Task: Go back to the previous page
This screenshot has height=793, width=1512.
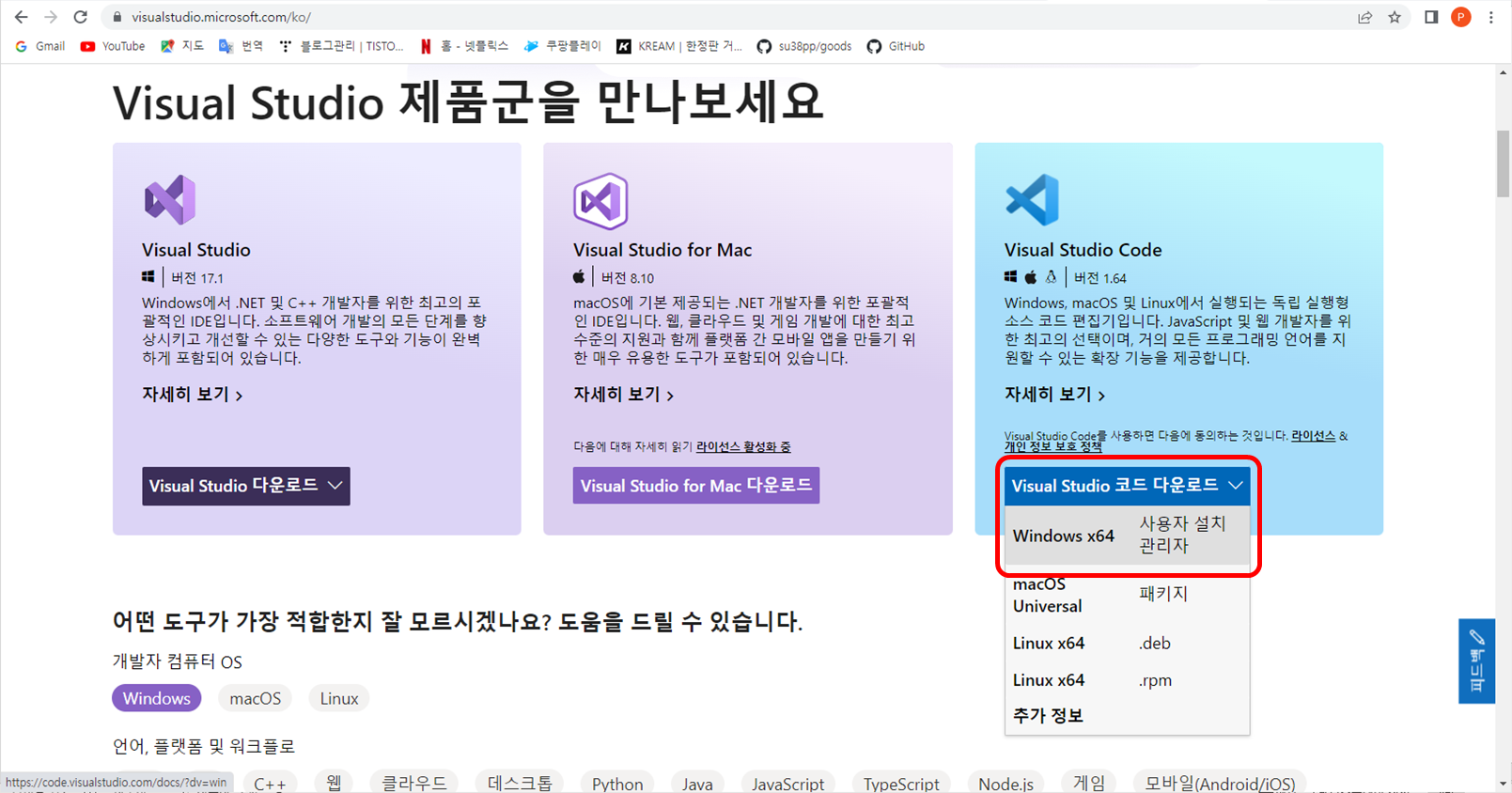Action: (x=21, y=17)
